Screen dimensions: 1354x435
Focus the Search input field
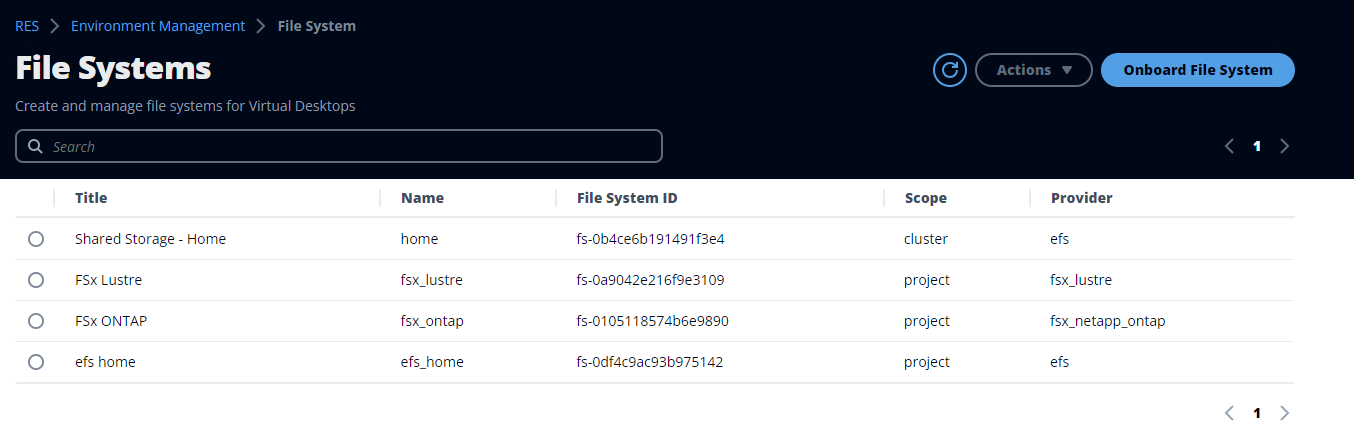coord(350,147)
